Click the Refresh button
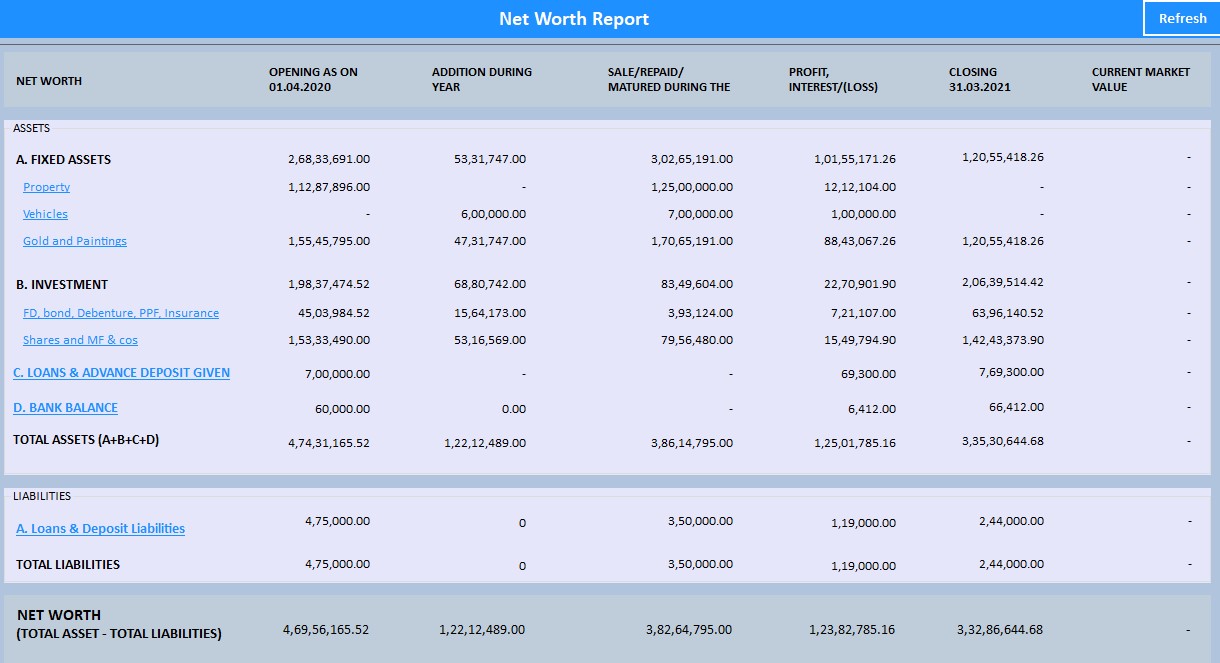The image size is (1220, 663). point(1181,18)
